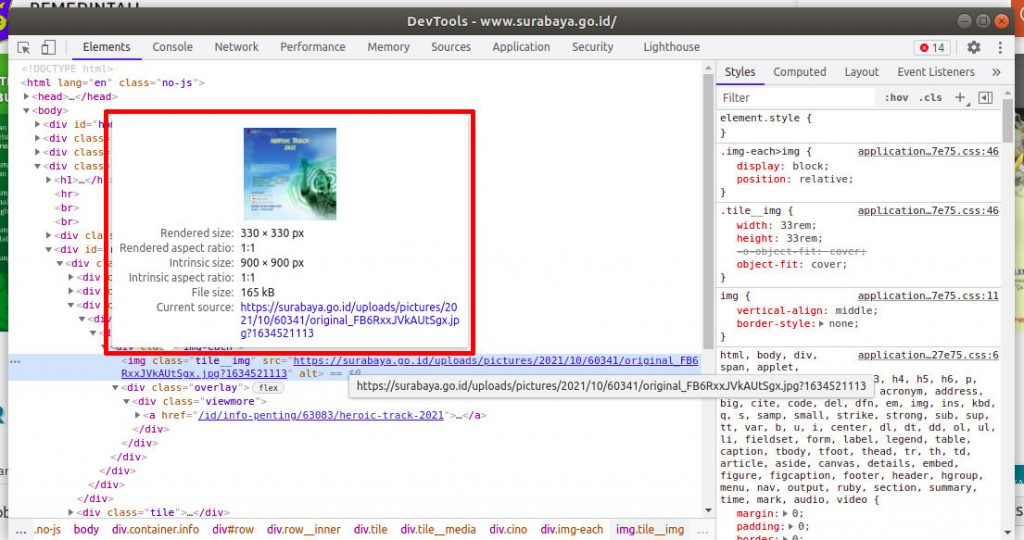Toggle the computed styles sidebar icon
The image size is (1024, 540).
click(985, 98)
